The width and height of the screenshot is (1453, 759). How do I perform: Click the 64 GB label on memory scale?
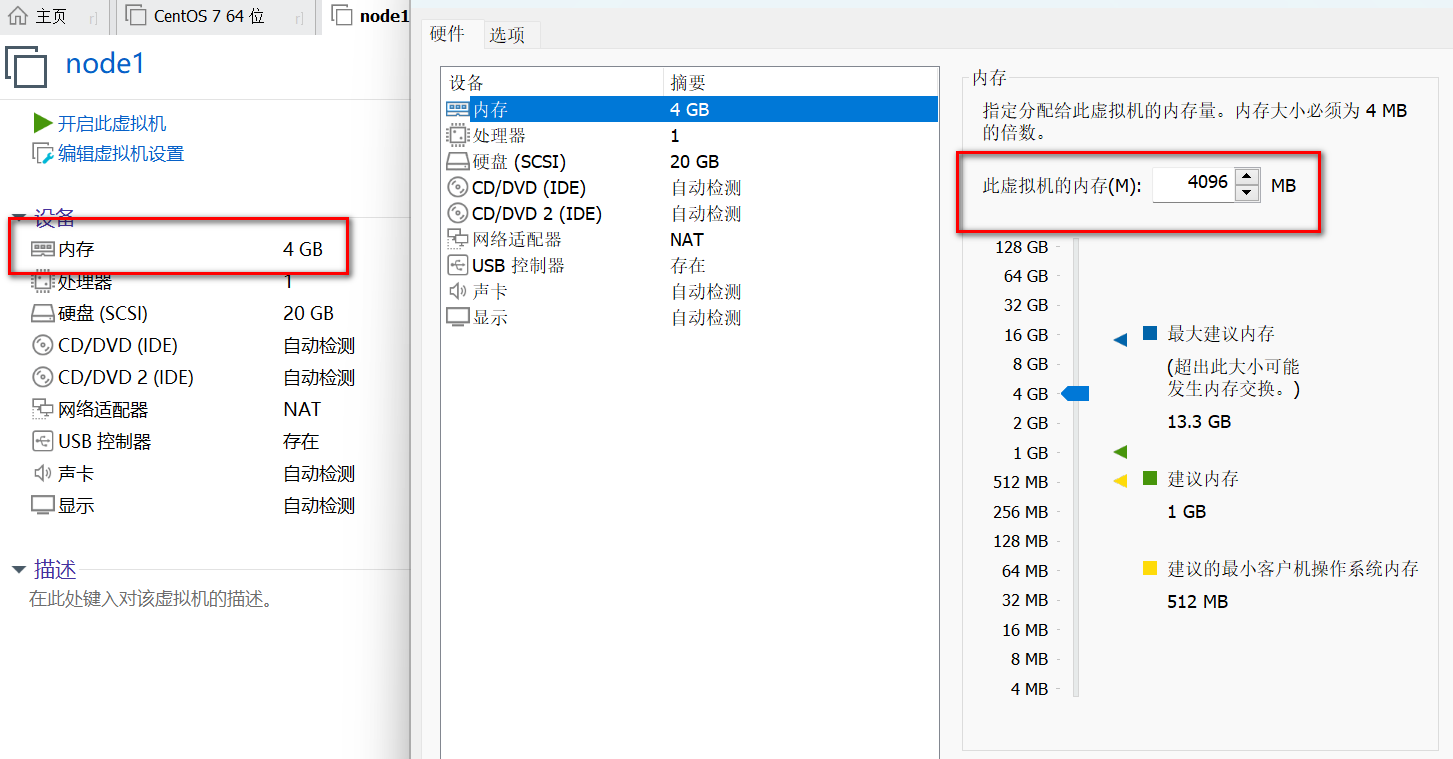point(1026,276)
